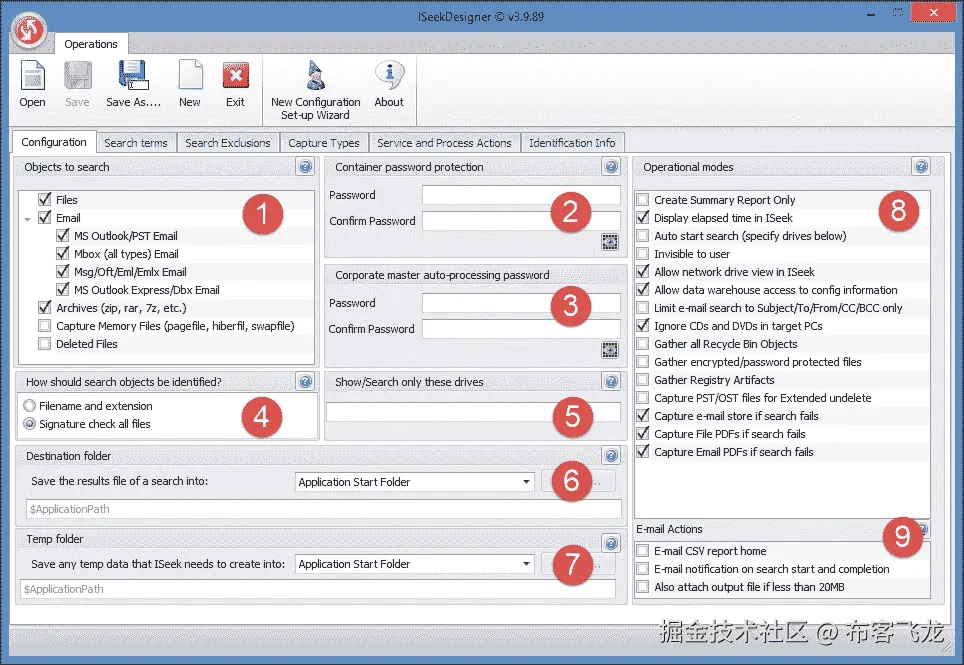
Task: Click Container Confirm Password field
Action: click(521, 221)
